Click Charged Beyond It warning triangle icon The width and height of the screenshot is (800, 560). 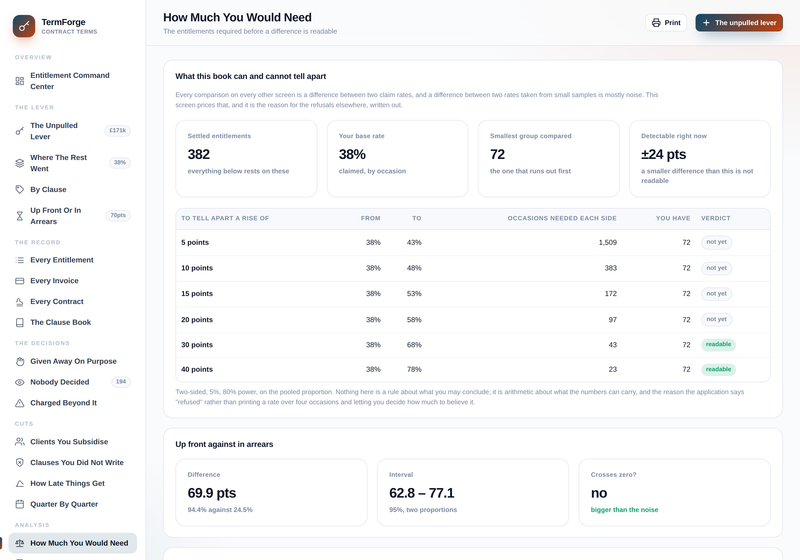19,403
